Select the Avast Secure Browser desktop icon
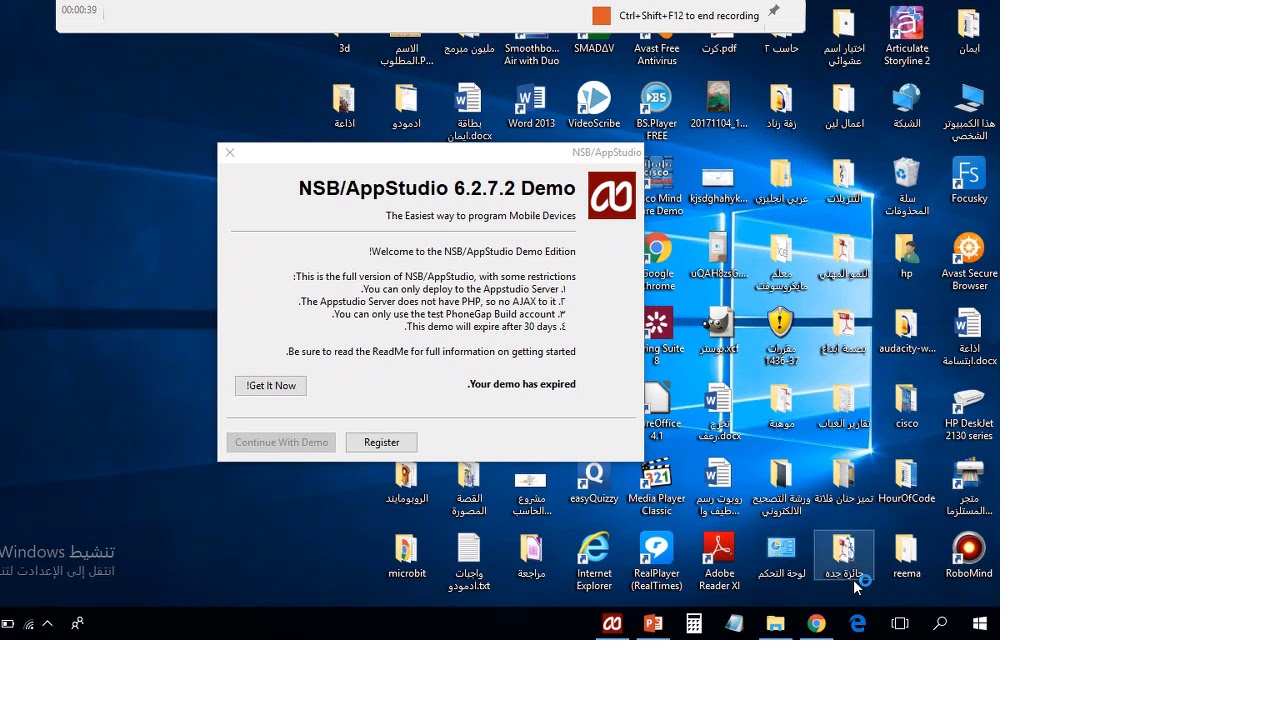 click(x=969, y=262)
